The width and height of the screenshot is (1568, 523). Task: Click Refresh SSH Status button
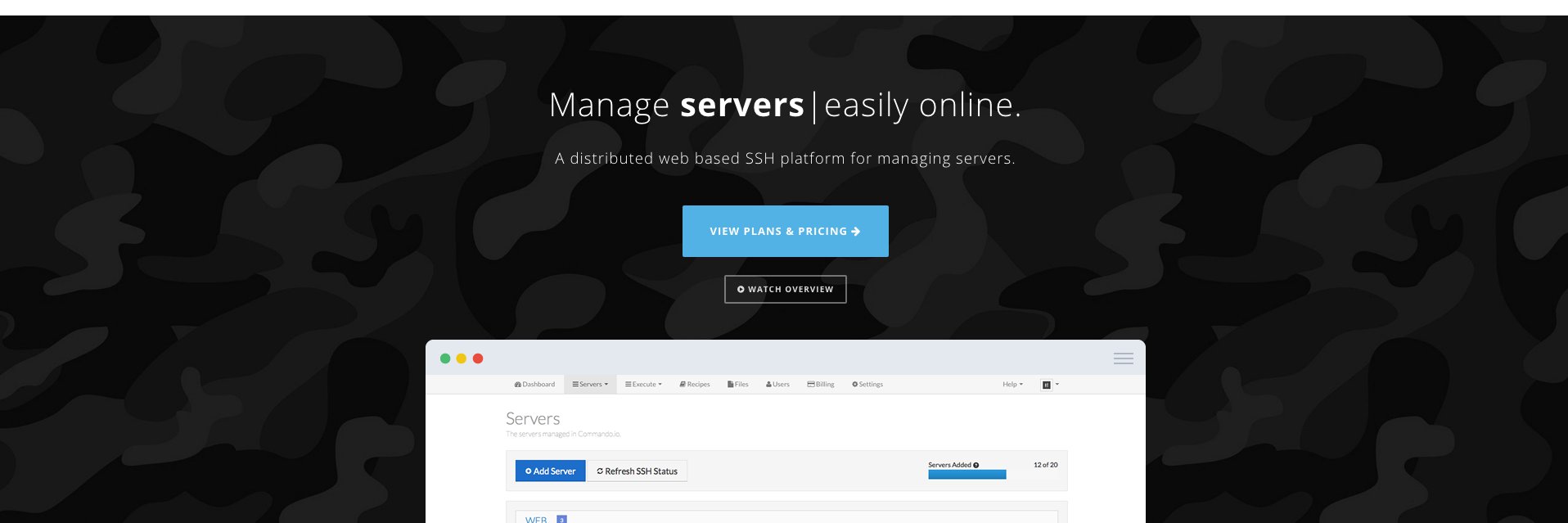[x=637, y=471]
